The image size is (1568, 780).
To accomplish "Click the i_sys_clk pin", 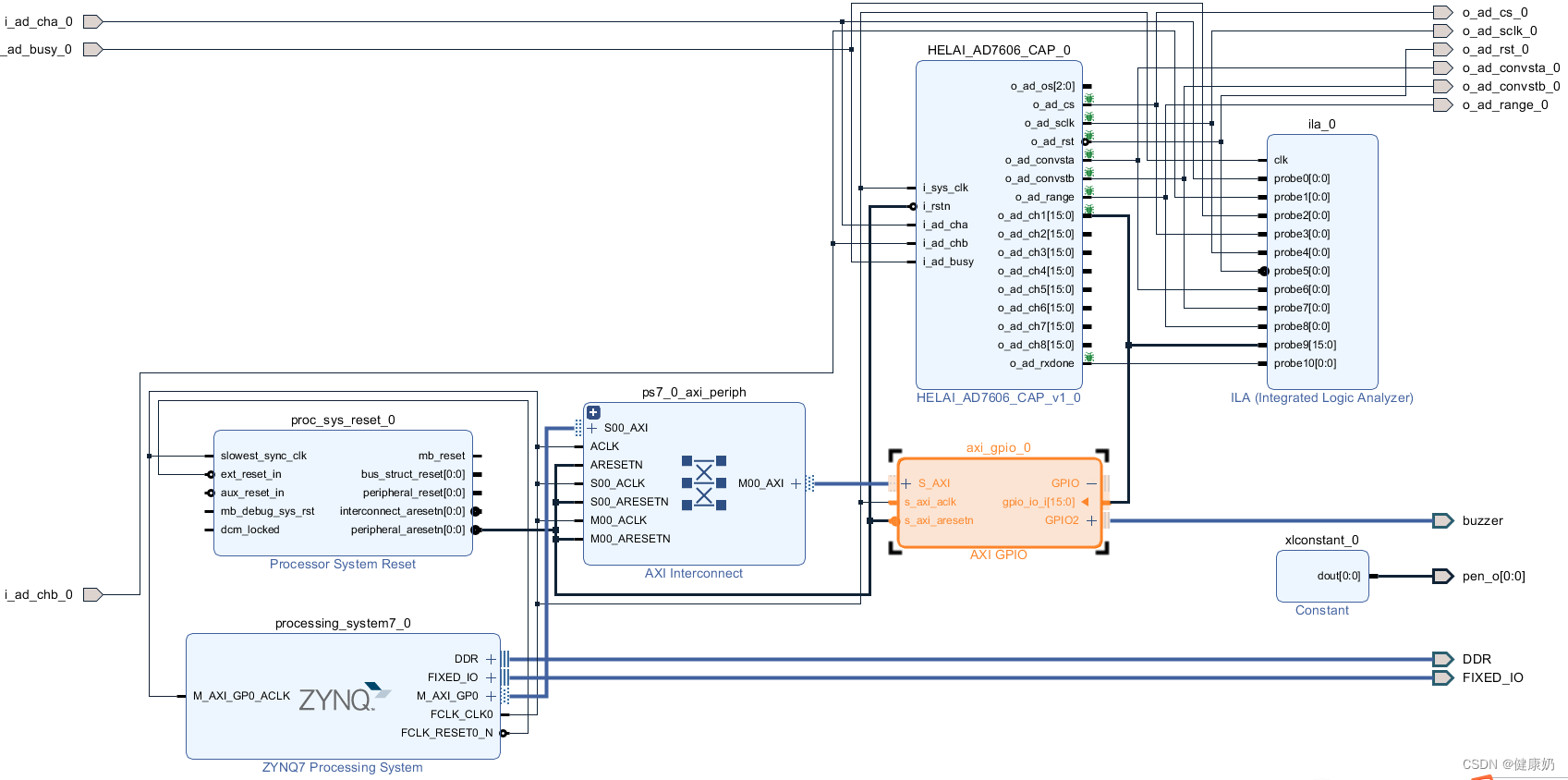I will (x=945, y=188).
